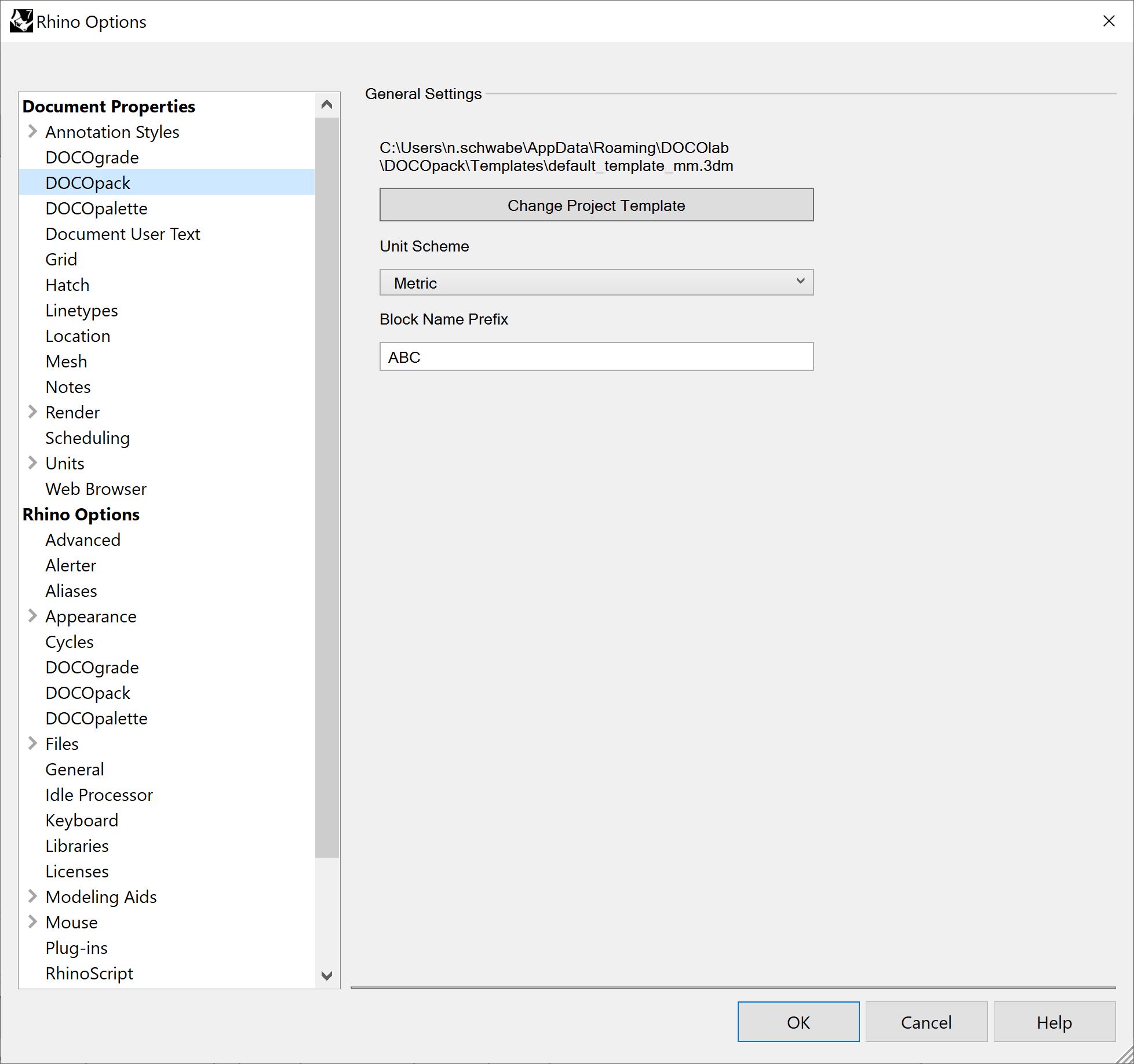
Task: Expand the Mouse tree node
Action: click(x=32, y=922)
